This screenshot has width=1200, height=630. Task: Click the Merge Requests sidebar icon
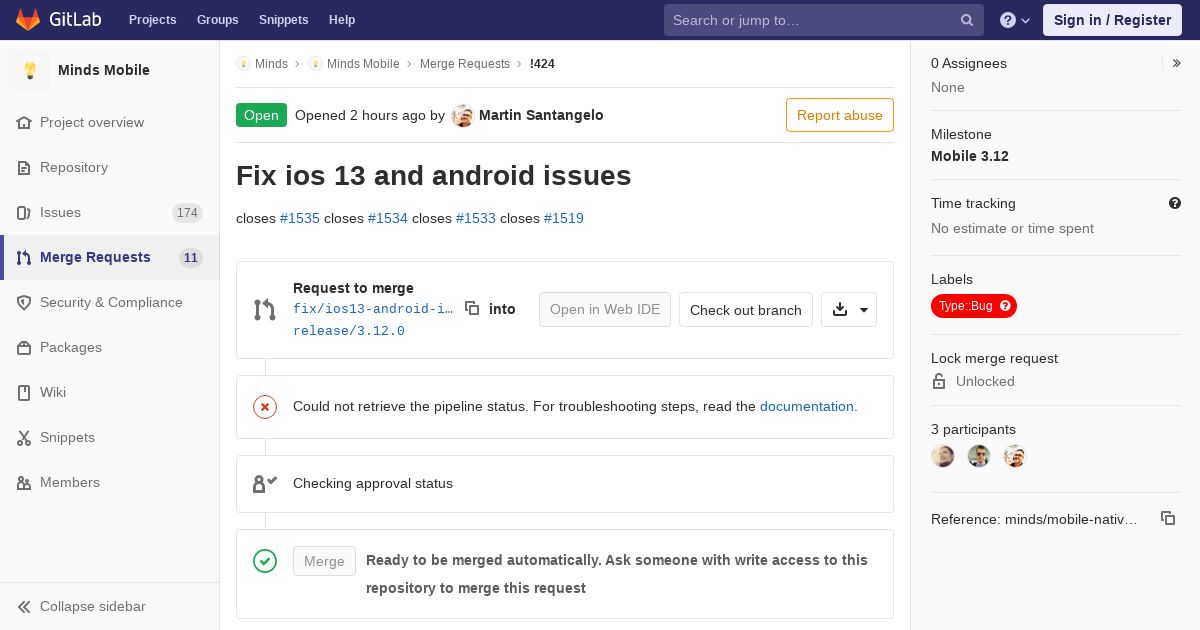[24, 258]
